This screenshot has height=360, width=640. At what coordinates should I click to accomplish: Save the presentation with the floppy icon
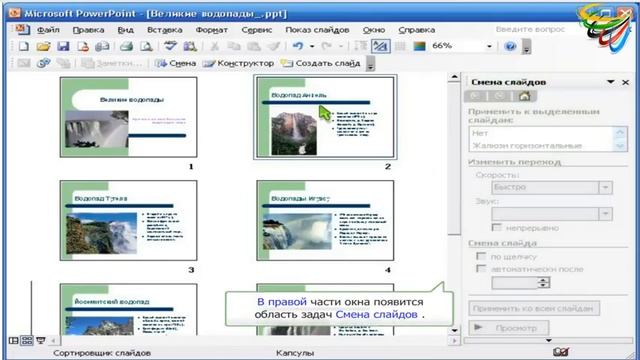tap(63, 46)
